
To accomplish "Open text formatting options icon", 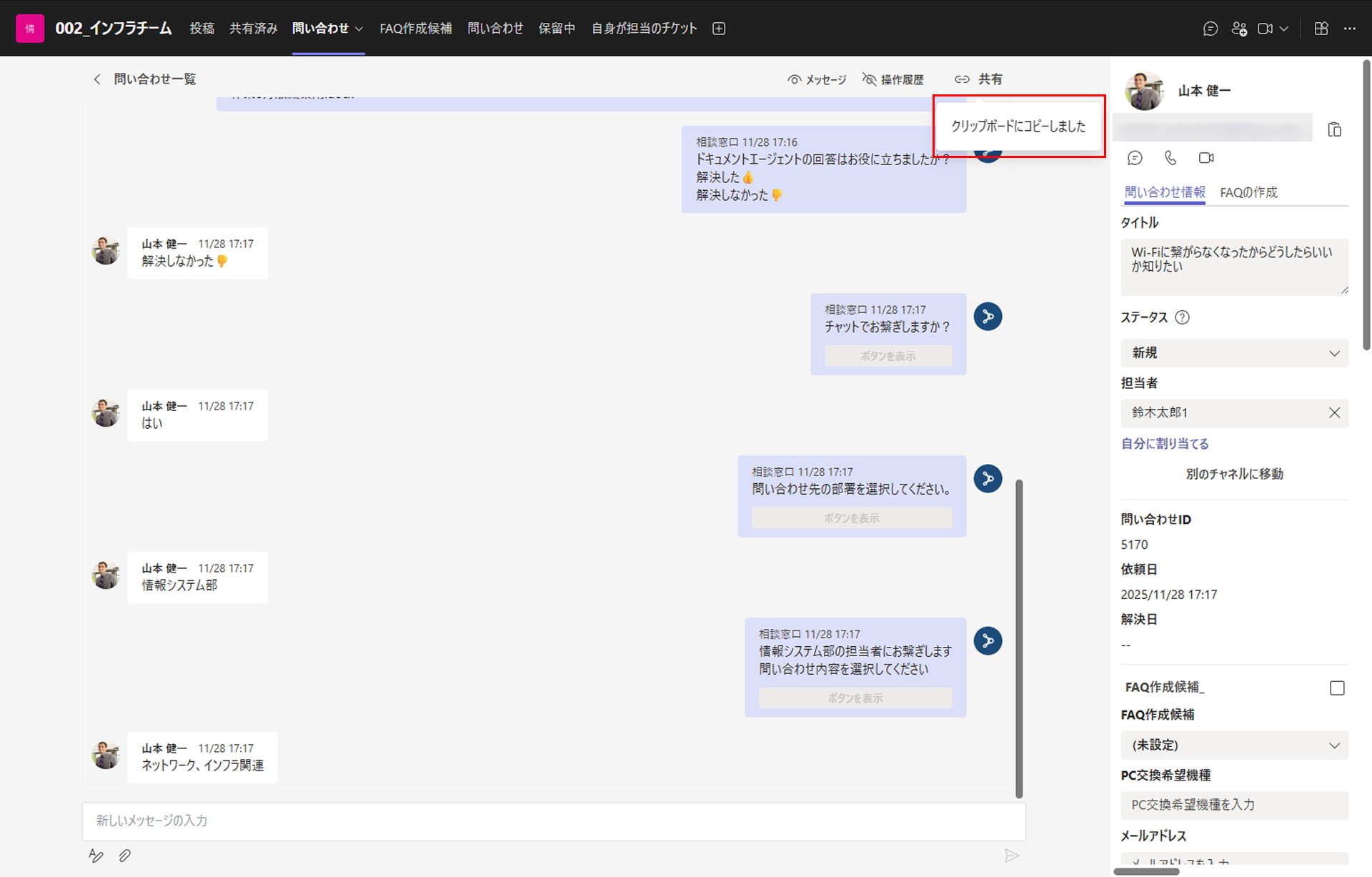I will pos(96,856).
